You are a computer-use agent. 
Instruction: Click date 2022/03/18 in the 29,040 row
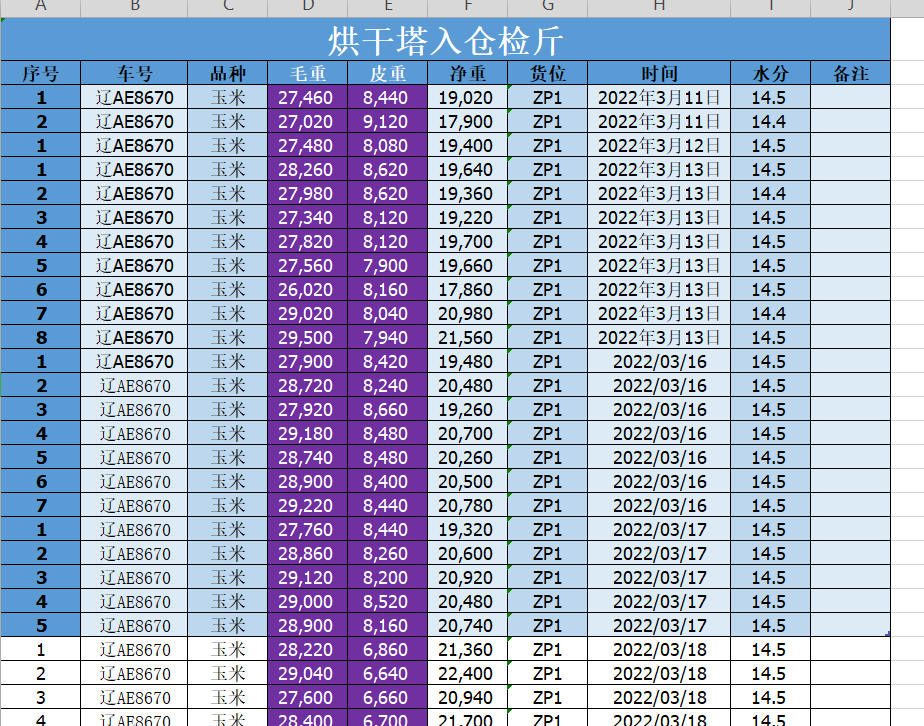(659, 674)
